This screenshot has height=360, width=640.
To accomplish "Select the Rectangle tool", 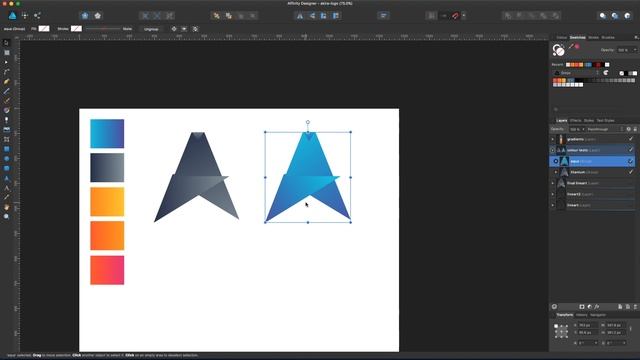I will tap(7, 149).
